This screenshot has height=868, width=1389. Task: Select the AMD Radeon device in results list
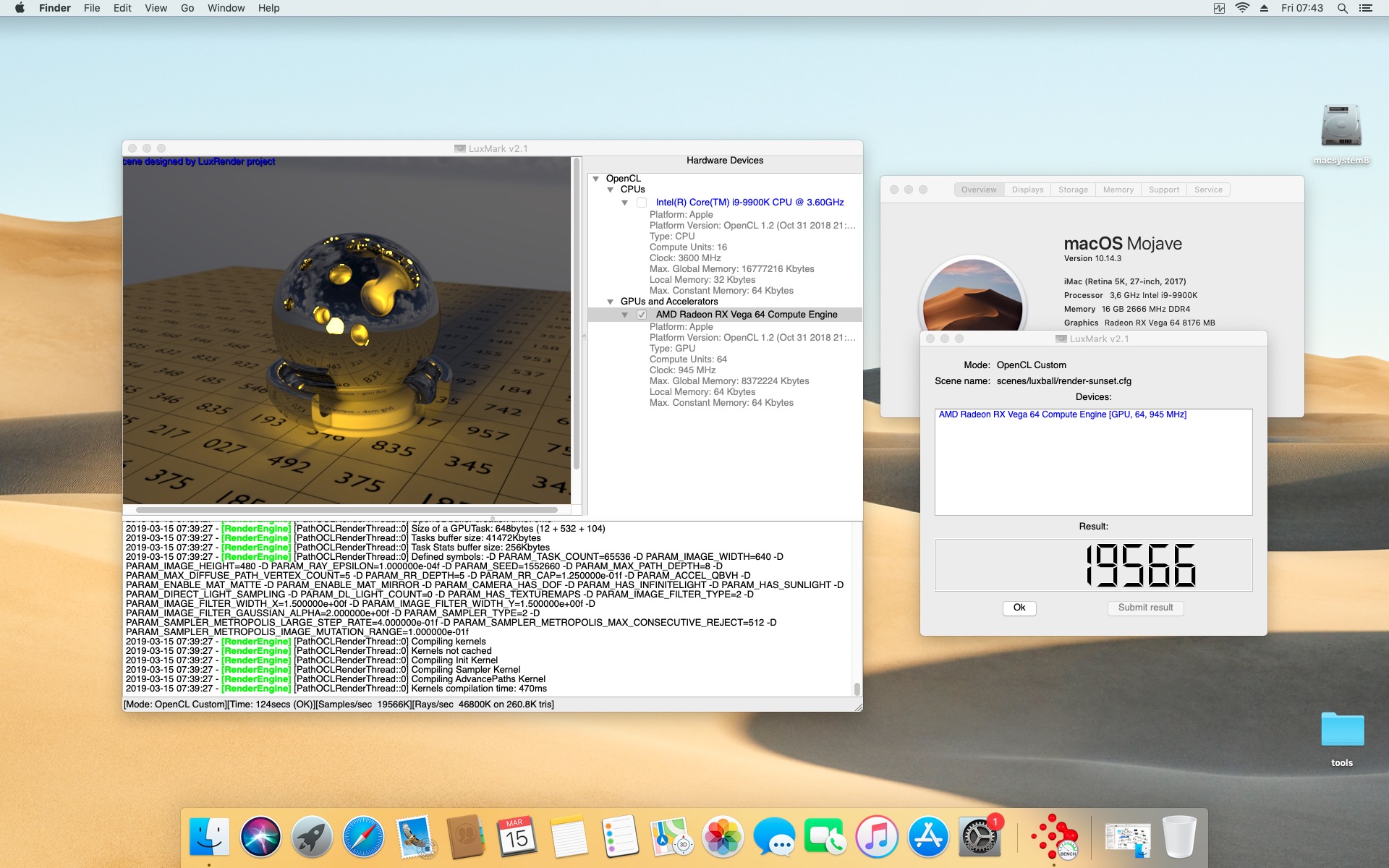[x=1062, y=414]
